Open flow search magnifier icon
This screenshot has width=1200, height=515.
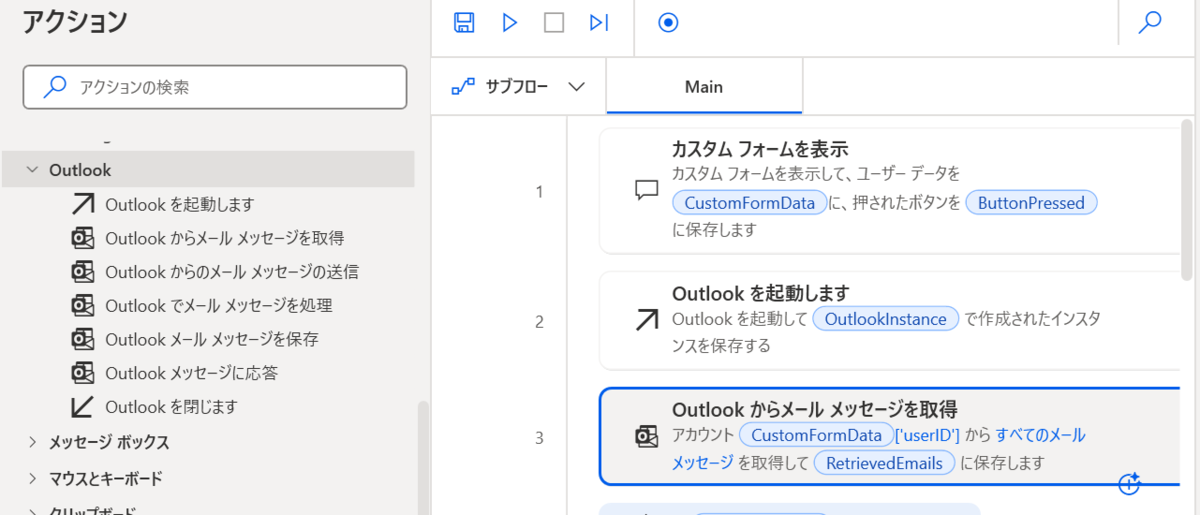point(1150,22)
